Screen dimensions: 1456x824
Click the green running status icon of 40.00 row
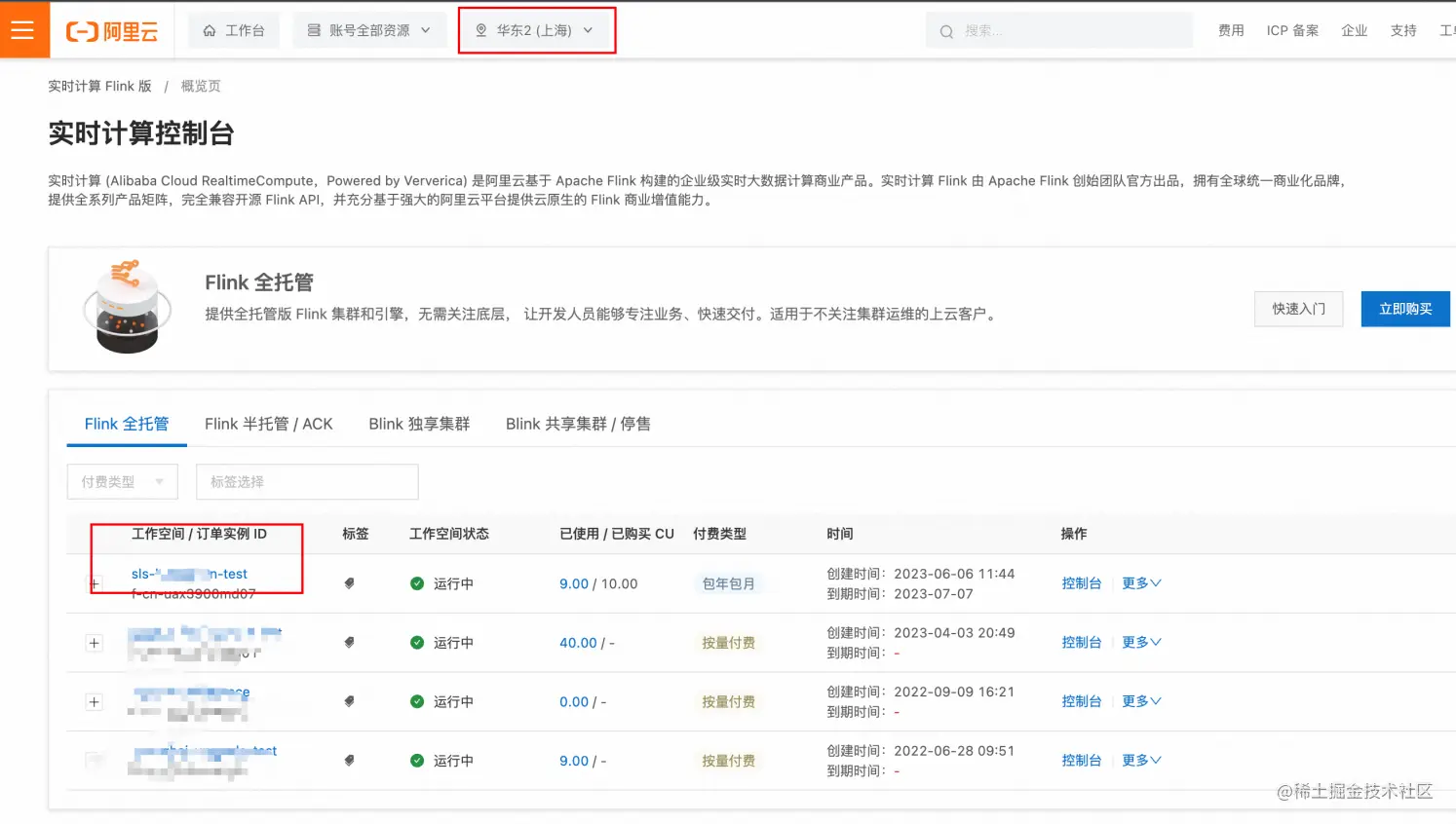coord(417,643)
